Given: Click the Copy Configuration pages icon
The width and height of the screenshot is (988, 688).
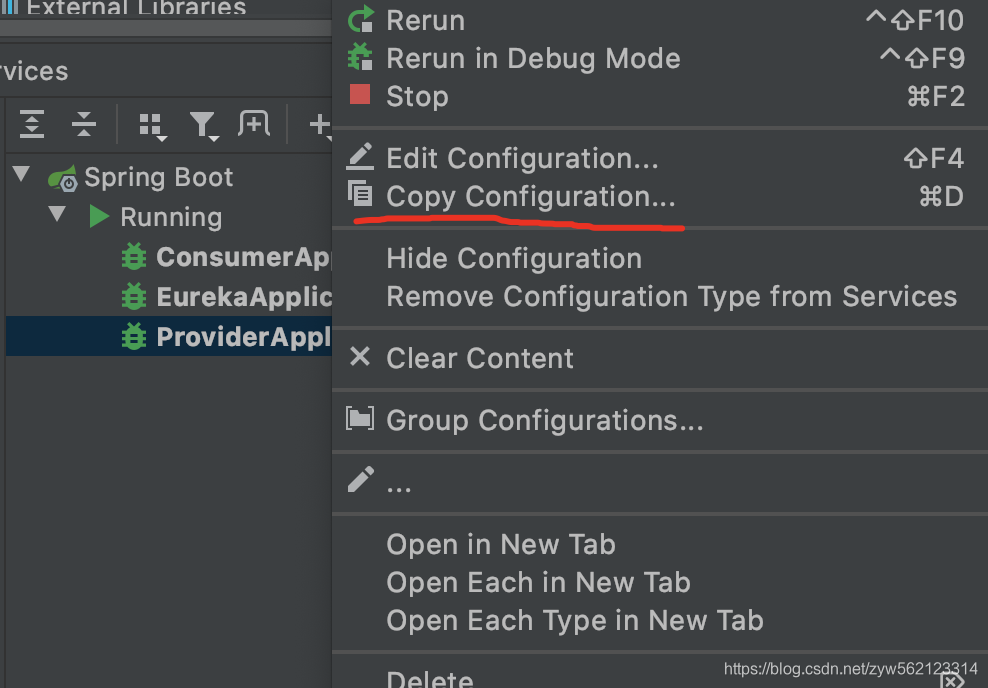Looking at the screenshot, I should pyautogui.click(x=360, y=194).
